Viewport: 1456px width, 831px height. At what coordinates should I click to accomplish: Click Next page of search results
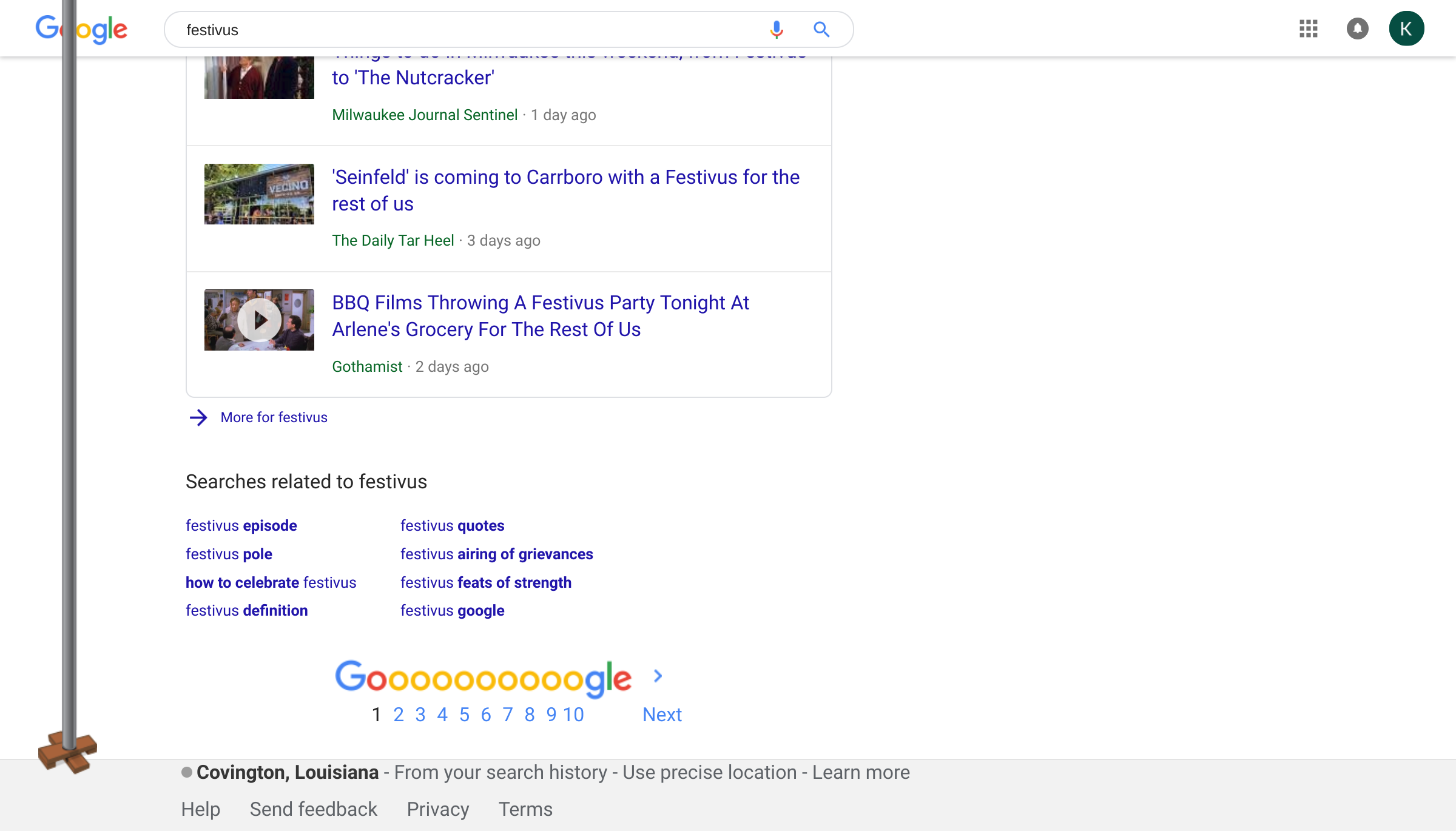tap(661, 714)
